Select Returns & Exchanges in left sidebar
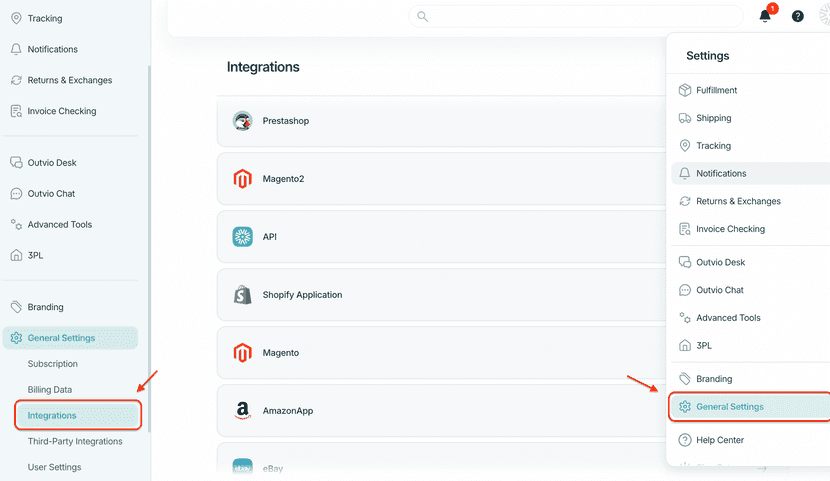Screen dimensions: 830x481 pos(69,80)
